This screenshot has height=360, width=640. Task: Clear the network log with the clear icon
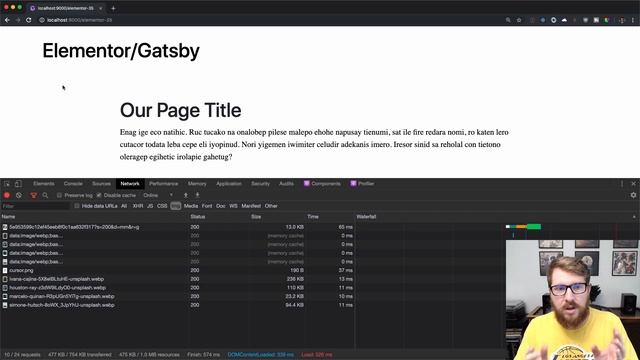(19, 196)
